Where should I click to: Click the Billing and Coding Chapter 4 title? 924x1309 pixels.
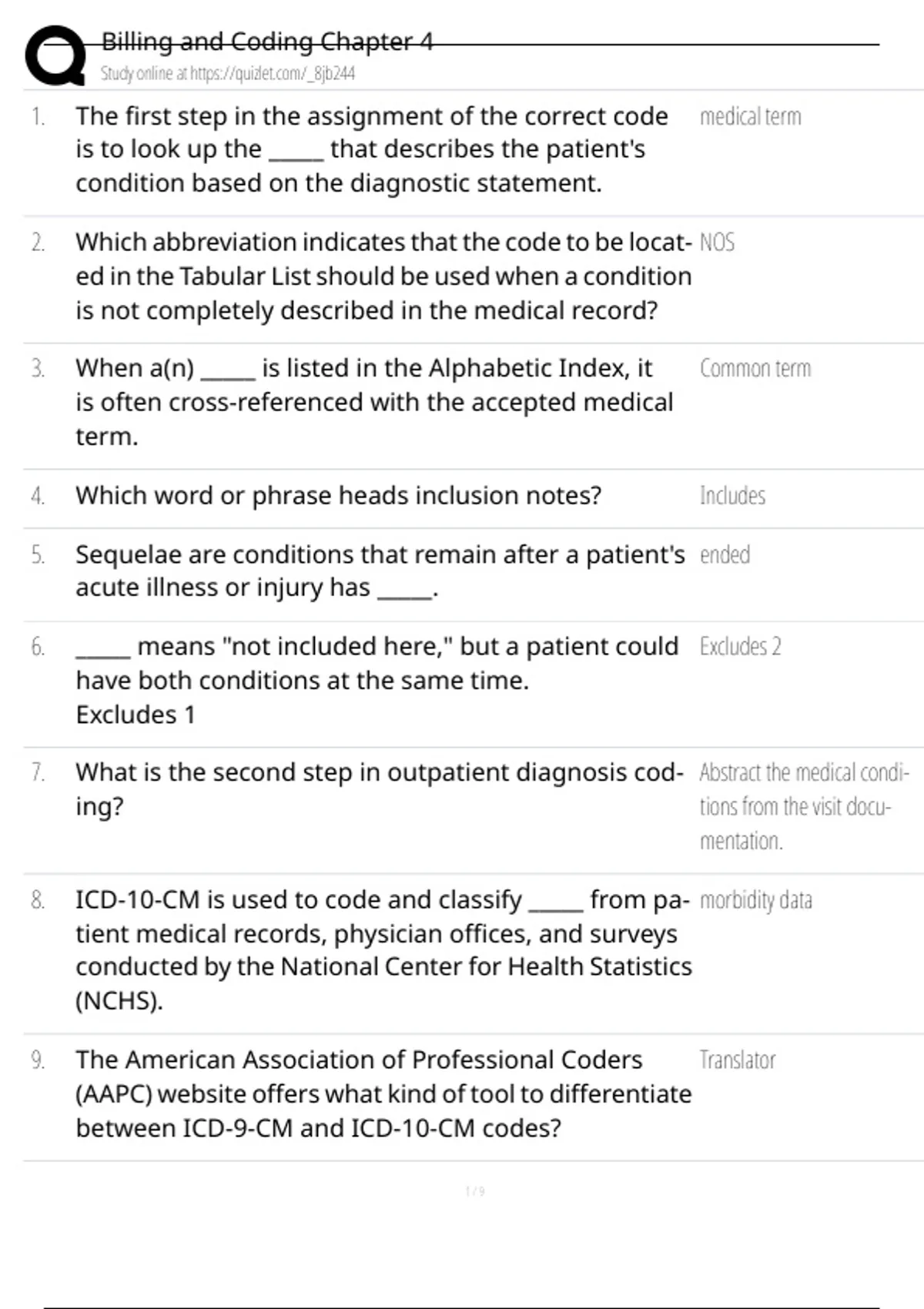click(x=267, y=42)
